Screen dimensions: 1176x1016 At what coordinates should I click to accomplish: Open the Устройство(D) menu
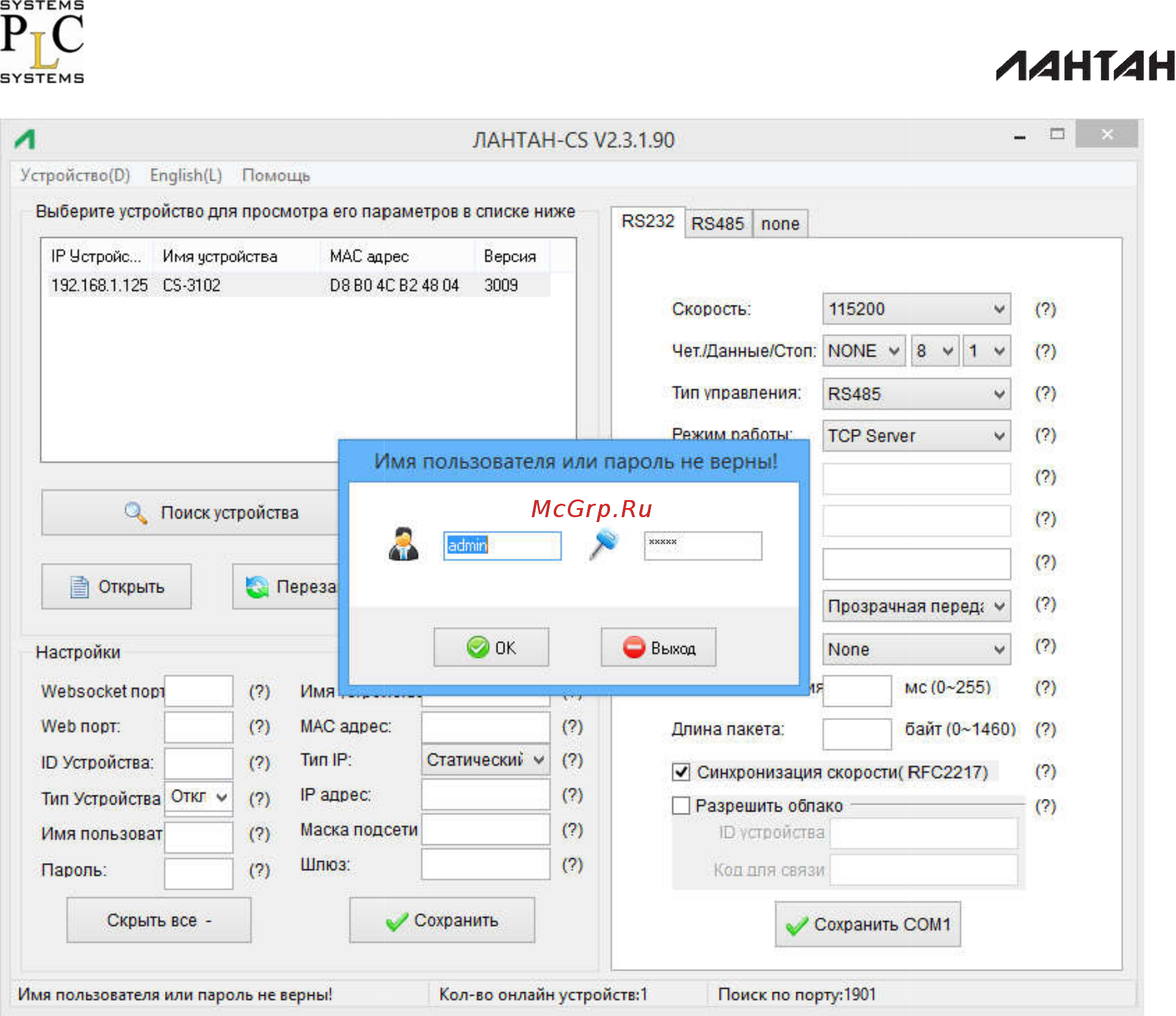pyautogui.click(x=75, y=175)
